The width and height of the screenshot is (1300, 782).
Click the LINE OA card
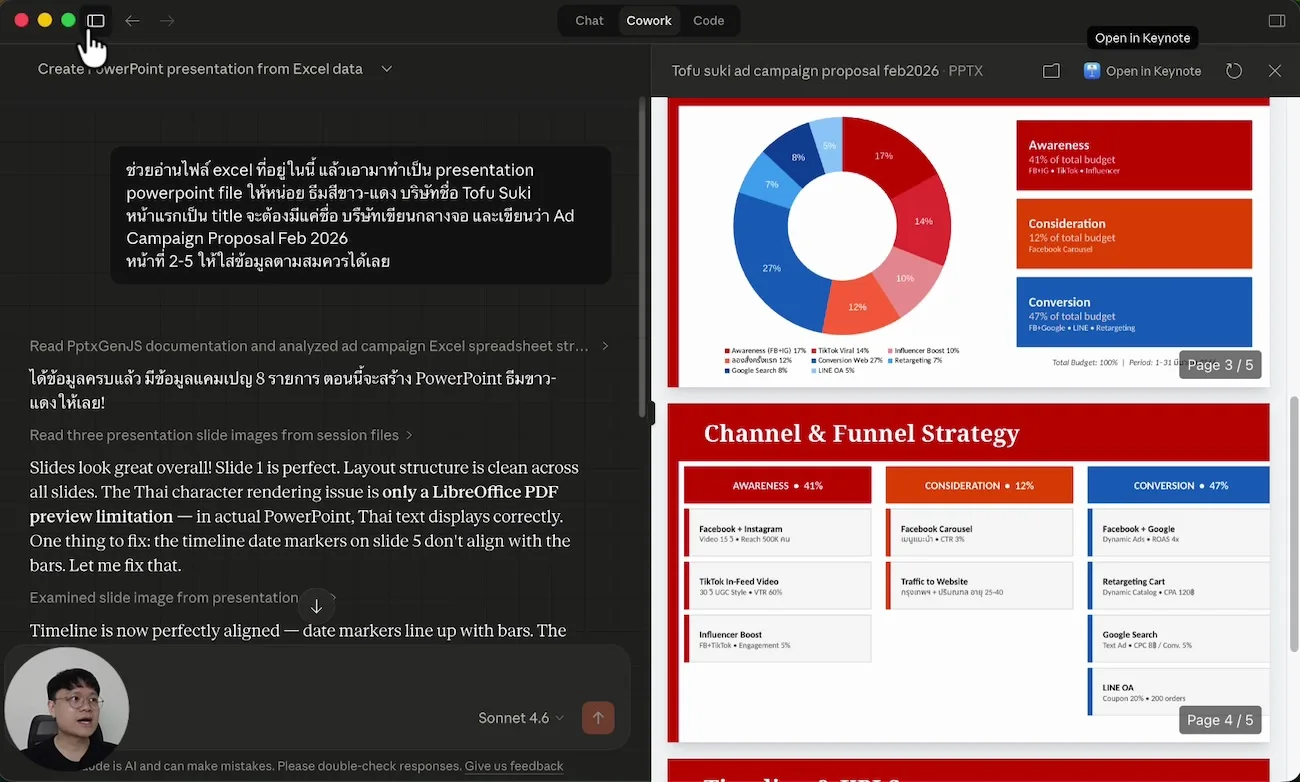pos(1179,692)
